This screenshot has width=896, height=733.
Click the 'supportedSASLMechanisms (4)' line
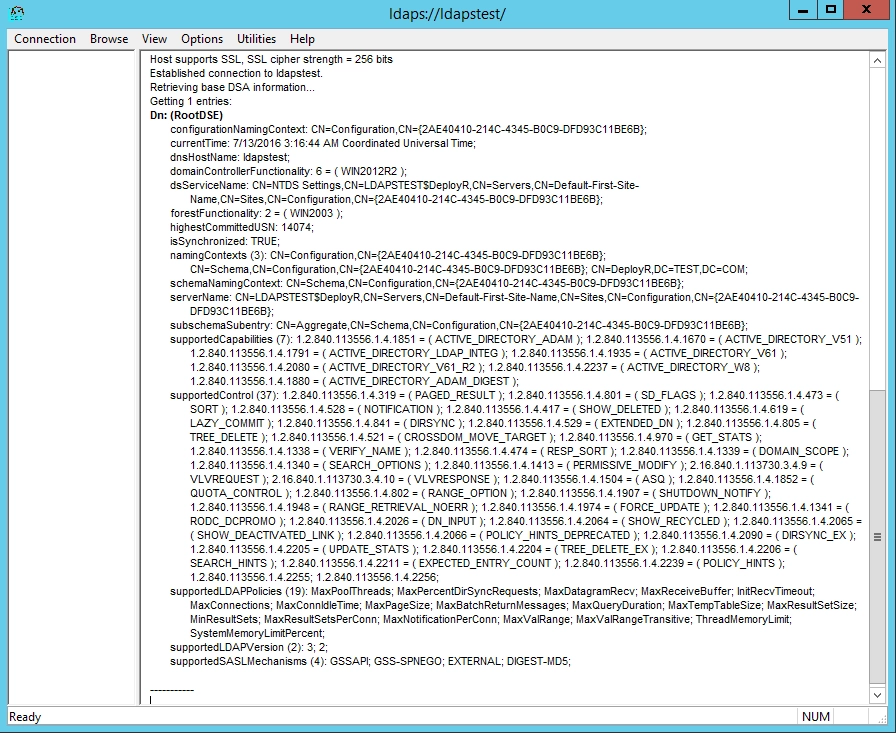pyautogui.click(x=370, y=661)
